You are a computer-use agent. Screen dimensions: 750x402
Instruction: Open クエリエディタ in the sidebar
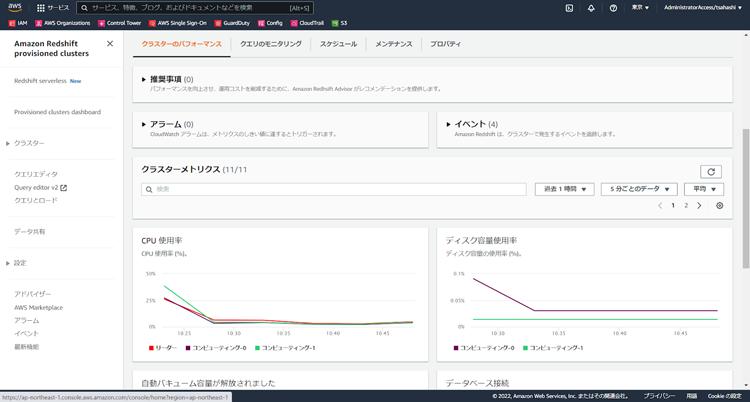pos(36,174)
